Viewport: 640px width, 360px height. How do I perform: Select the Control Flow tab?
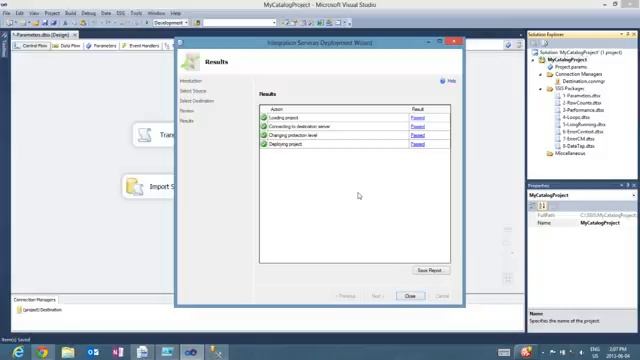coord(31,46)
